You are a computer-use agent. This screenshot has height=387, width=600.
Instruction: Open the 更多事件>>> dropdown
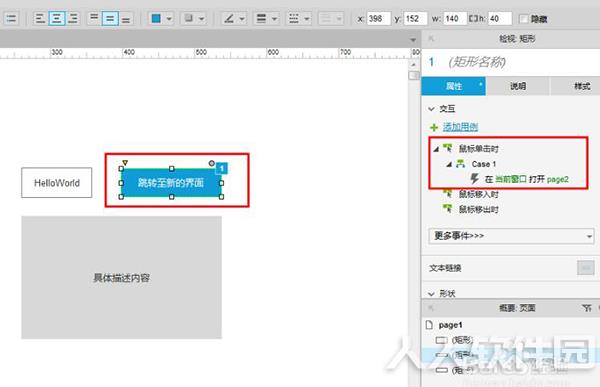(x=511, y=236)
